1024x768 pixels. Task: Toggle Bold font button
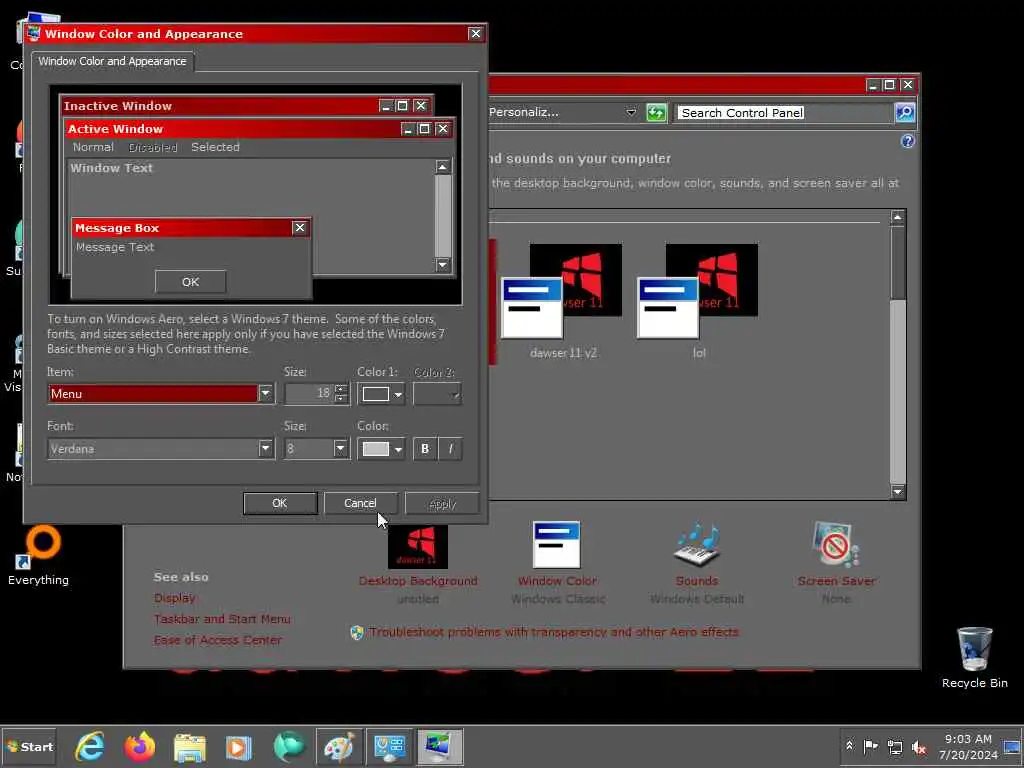pos(425,449)
